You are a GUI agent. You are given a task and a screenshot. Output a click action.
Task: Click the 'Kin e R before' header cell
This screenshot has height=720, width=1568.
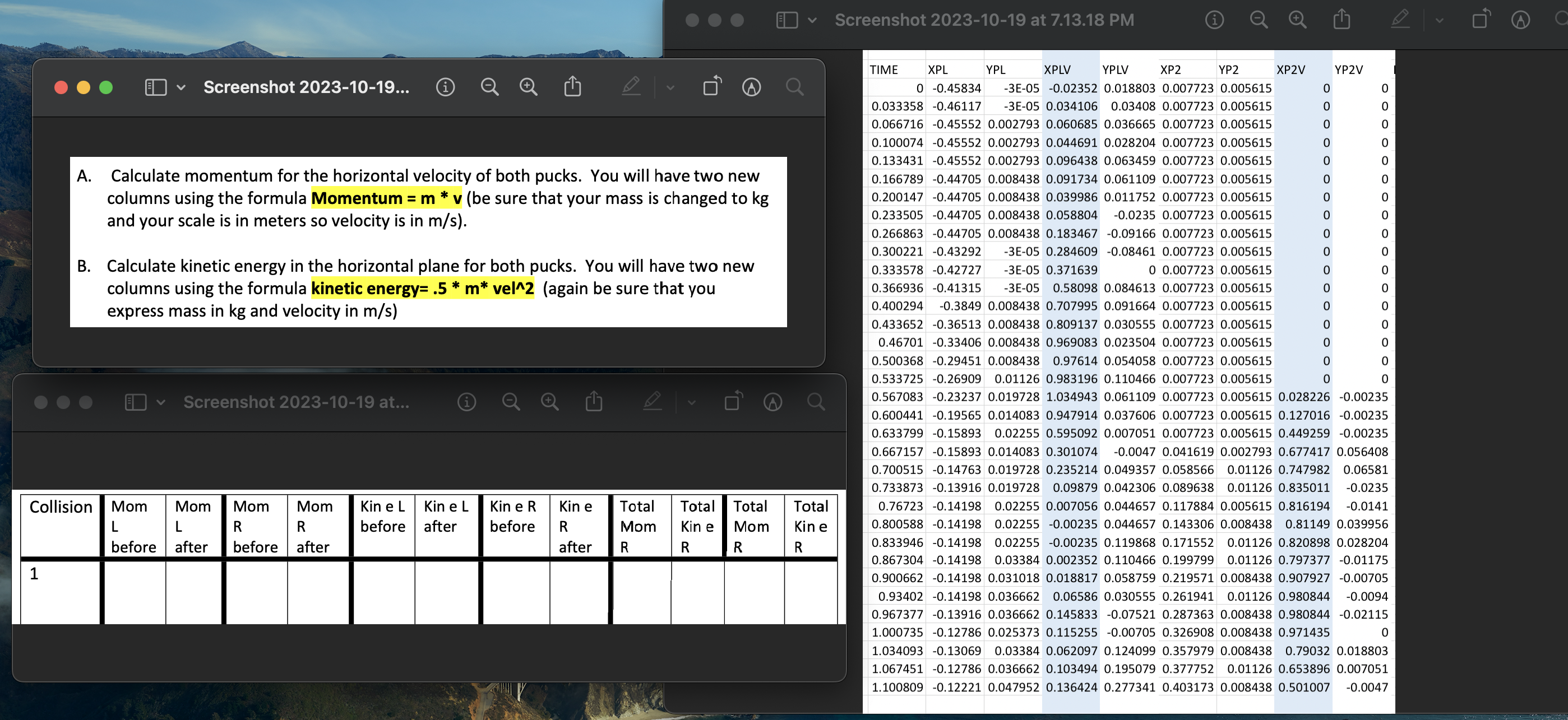pyautogui.click(x=515, y=527)
